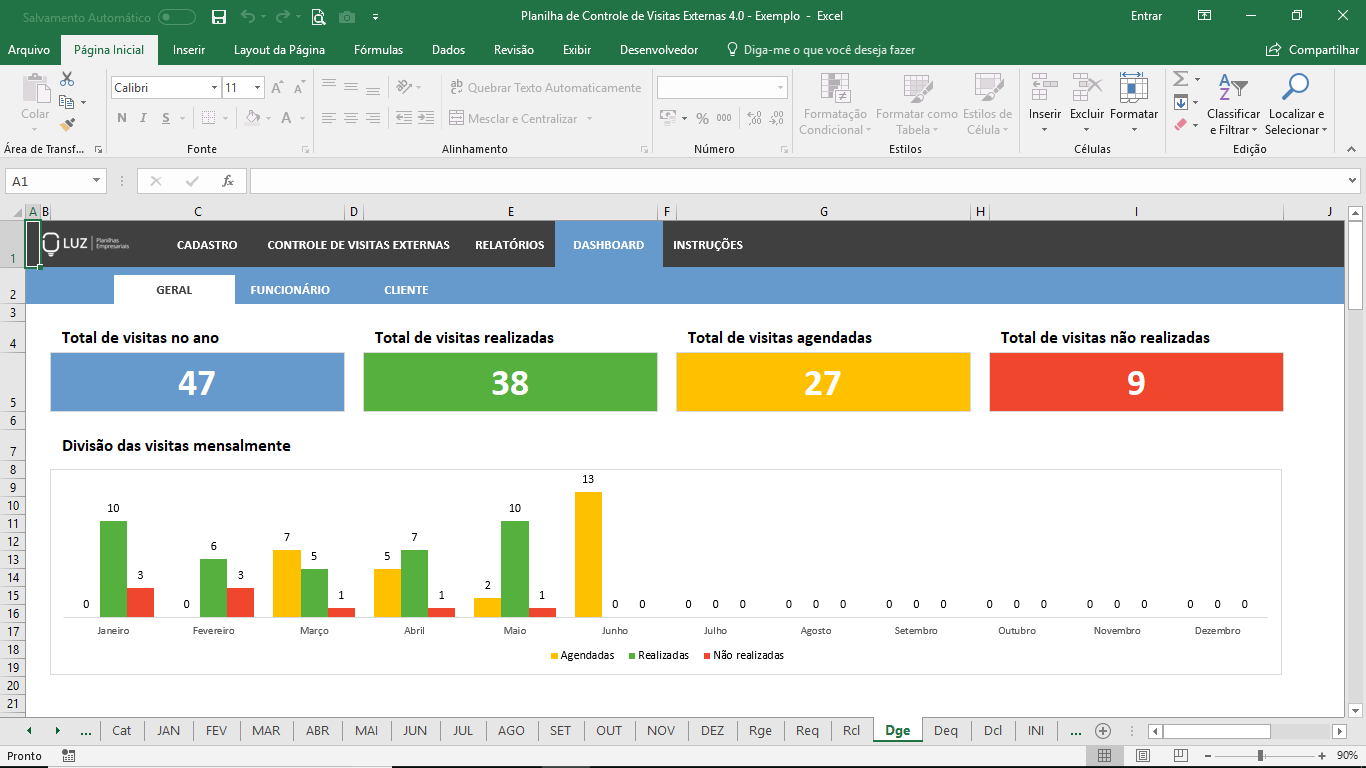Click the Save icon in title bar
This screenshot has height=768, width=1366.
coord(219,16)
